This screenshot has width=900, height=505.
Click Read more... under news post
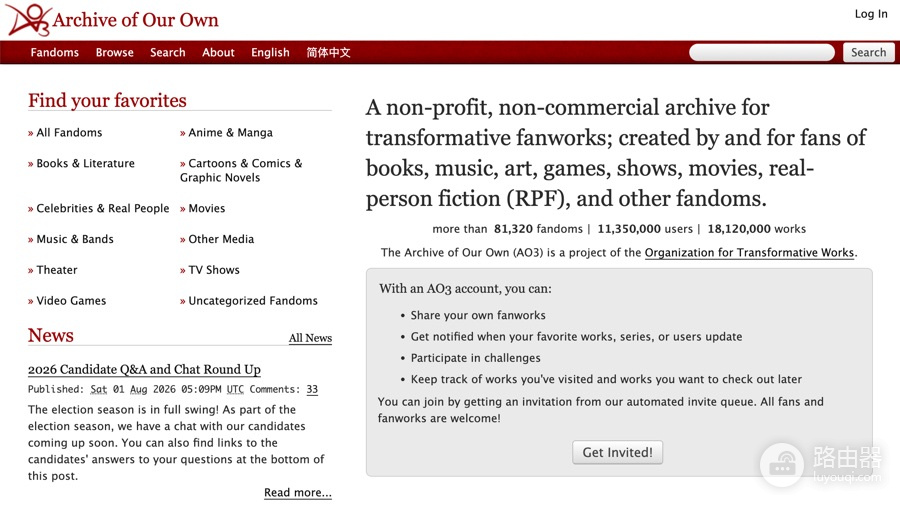click(x=297, y=492)
